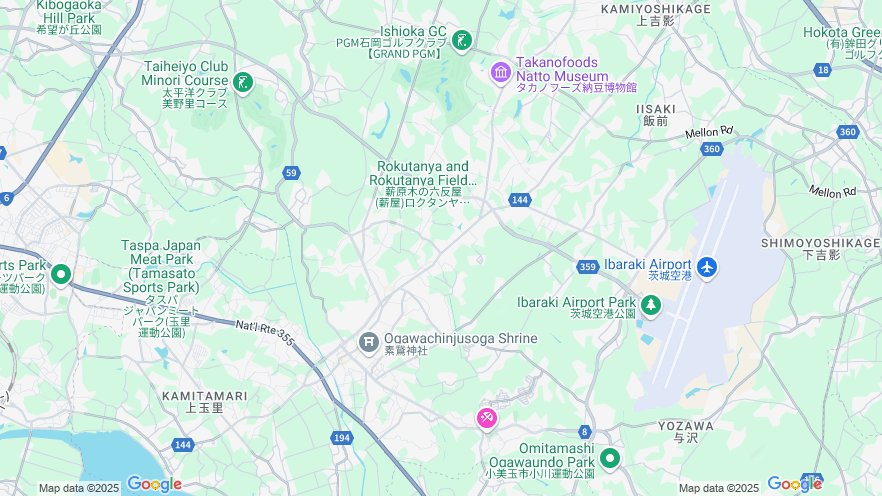
Task: Click the route 359 road shield
Action: click(587, 267)
